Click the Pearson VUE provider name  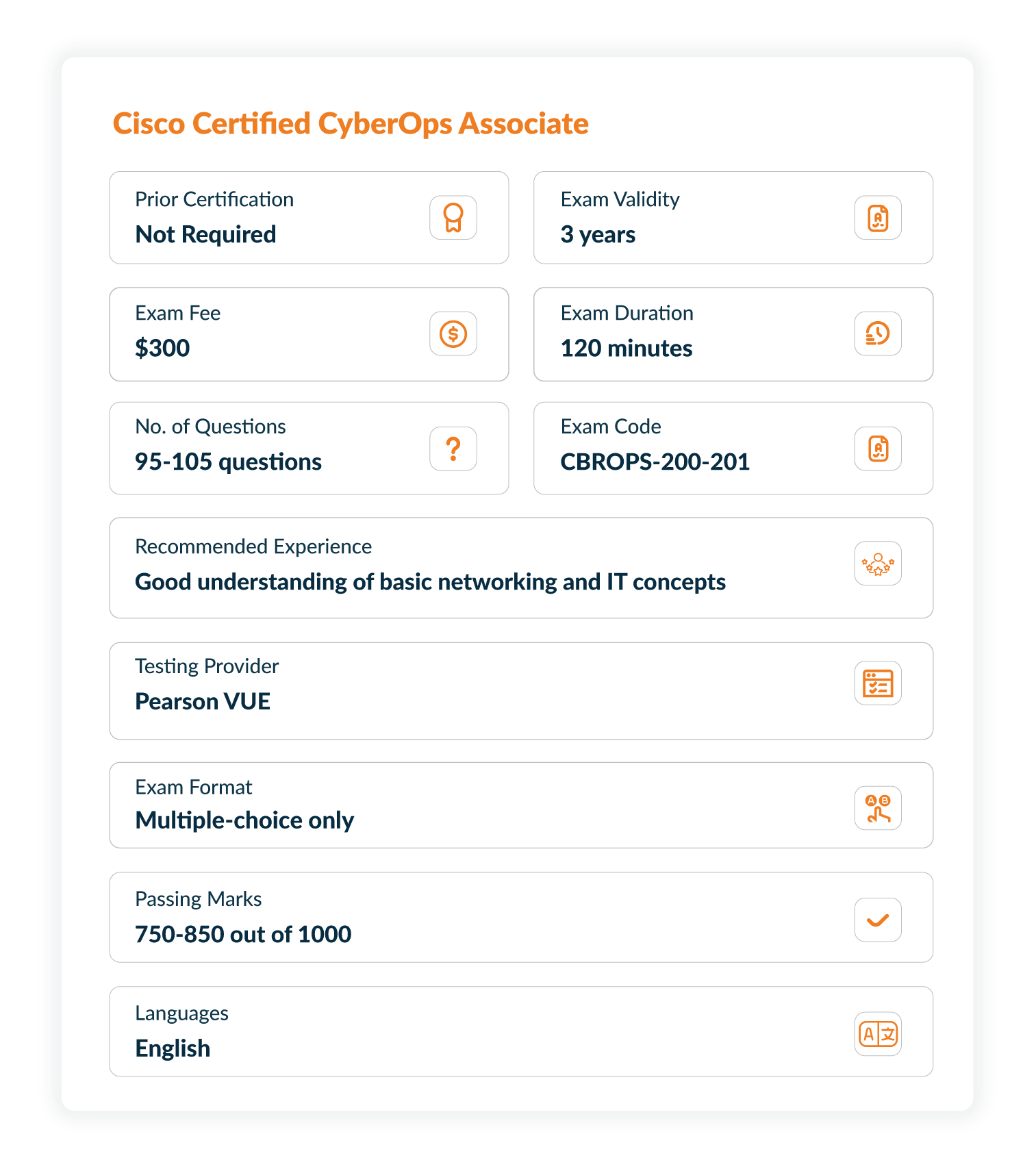point(203,702)
